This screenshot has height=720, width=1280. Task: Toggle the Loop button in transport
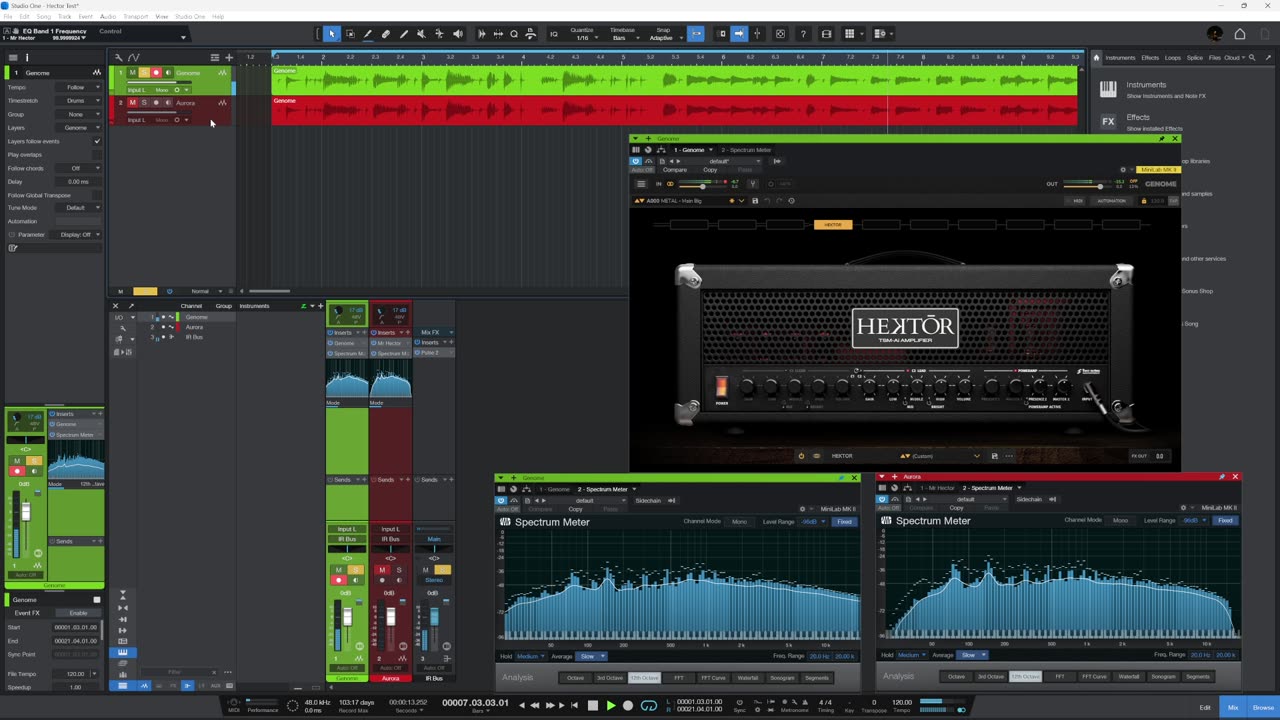[649, 705]
